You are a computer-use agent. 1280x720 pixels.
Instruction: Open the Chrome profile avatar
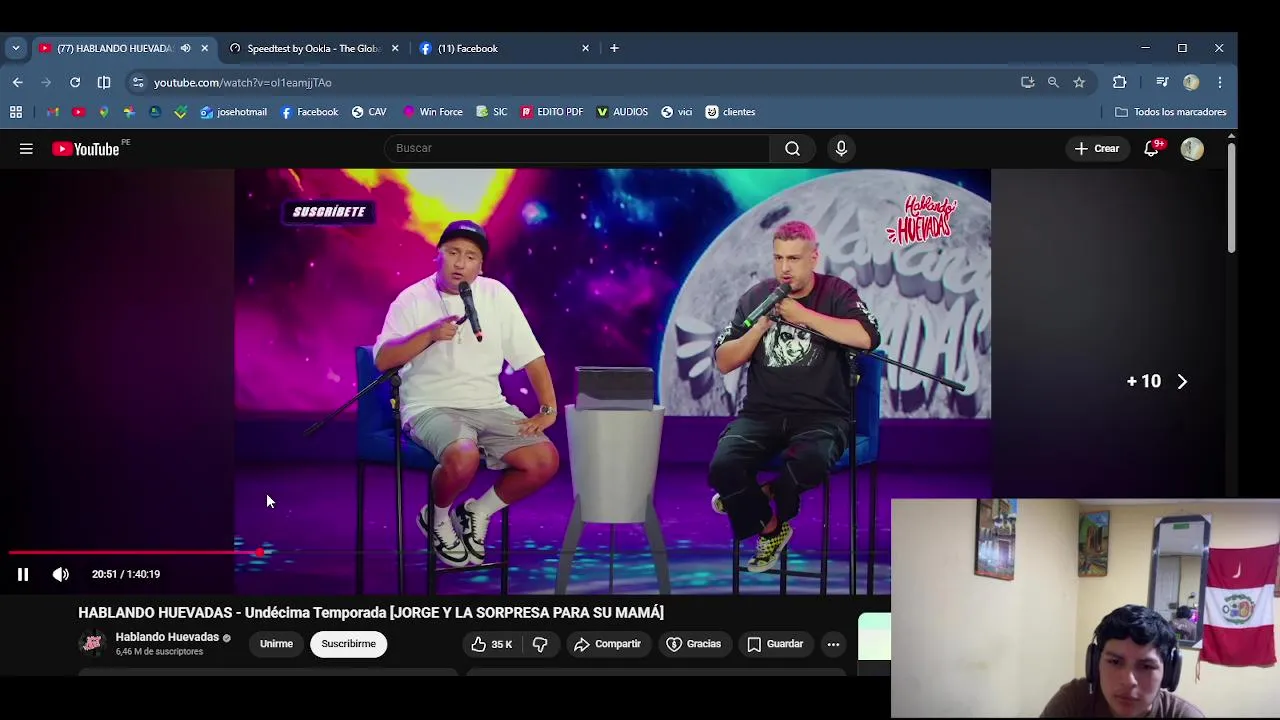pyautogui.click(x=1191, y=82)
